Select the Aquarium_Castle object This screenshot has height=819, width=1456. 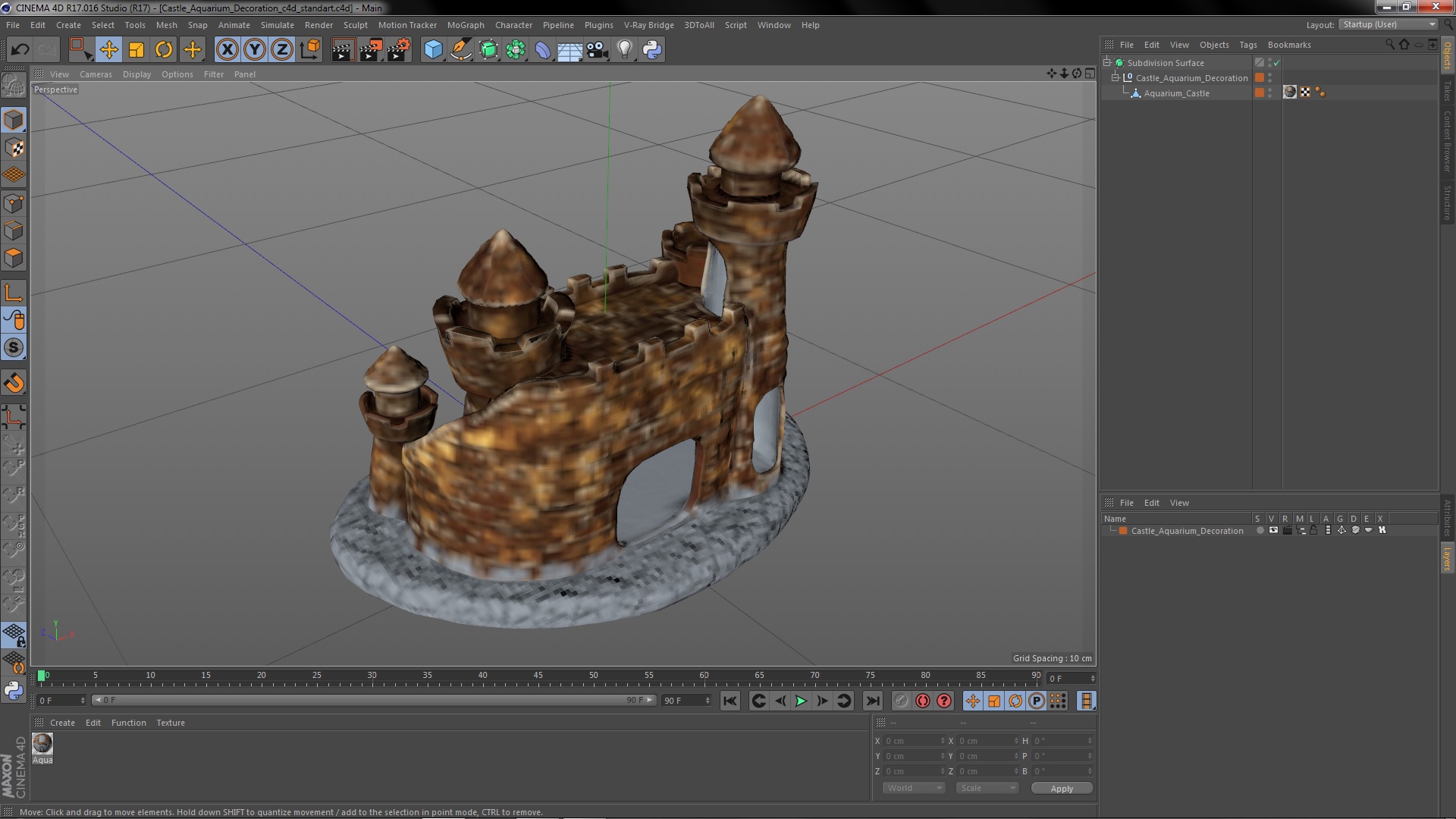pyautogui.click(x=1176, y=93)
